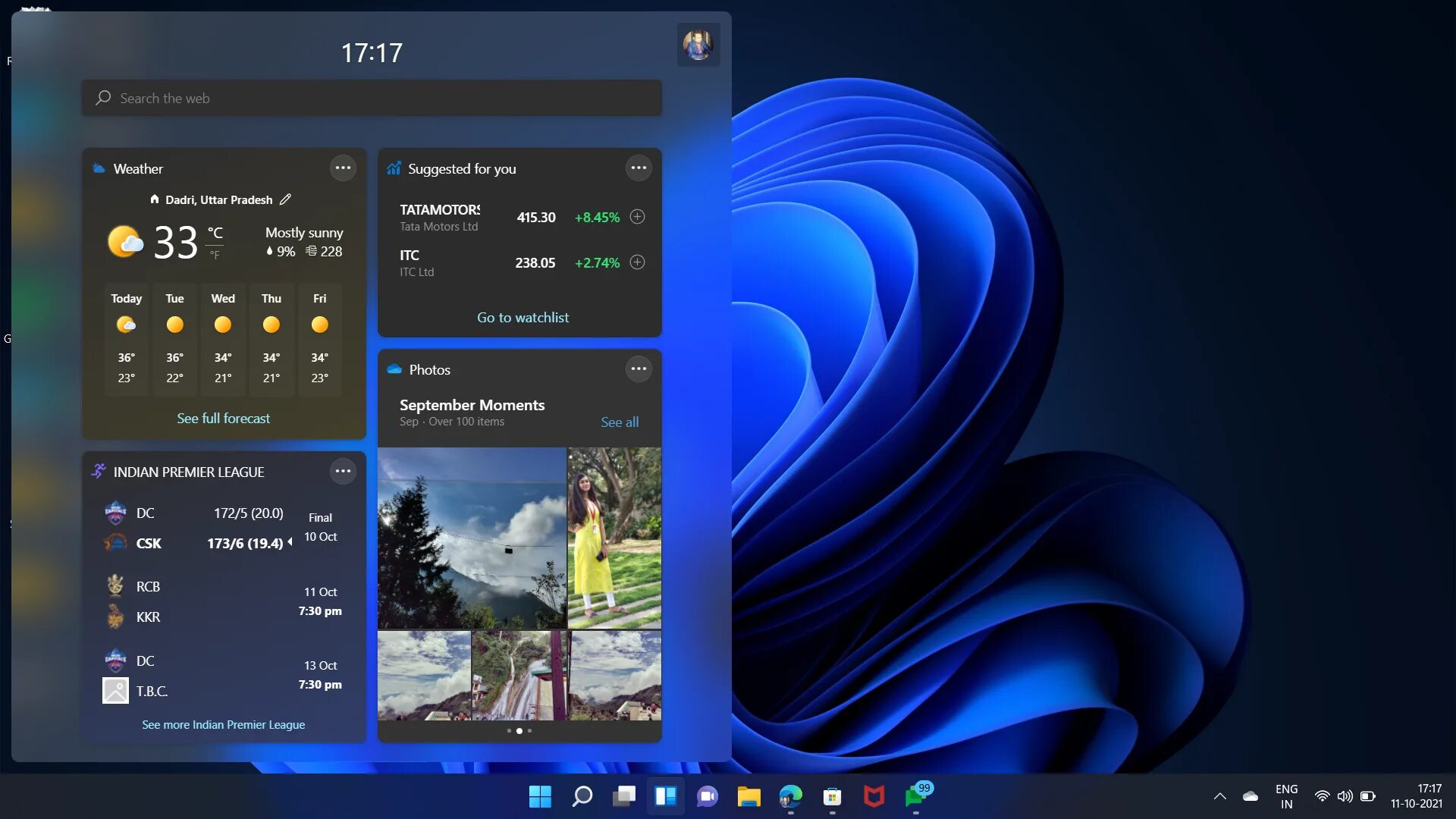Open the Search taskbar icon
Viewport: 1456px width, 819px height.
(582, 796)
